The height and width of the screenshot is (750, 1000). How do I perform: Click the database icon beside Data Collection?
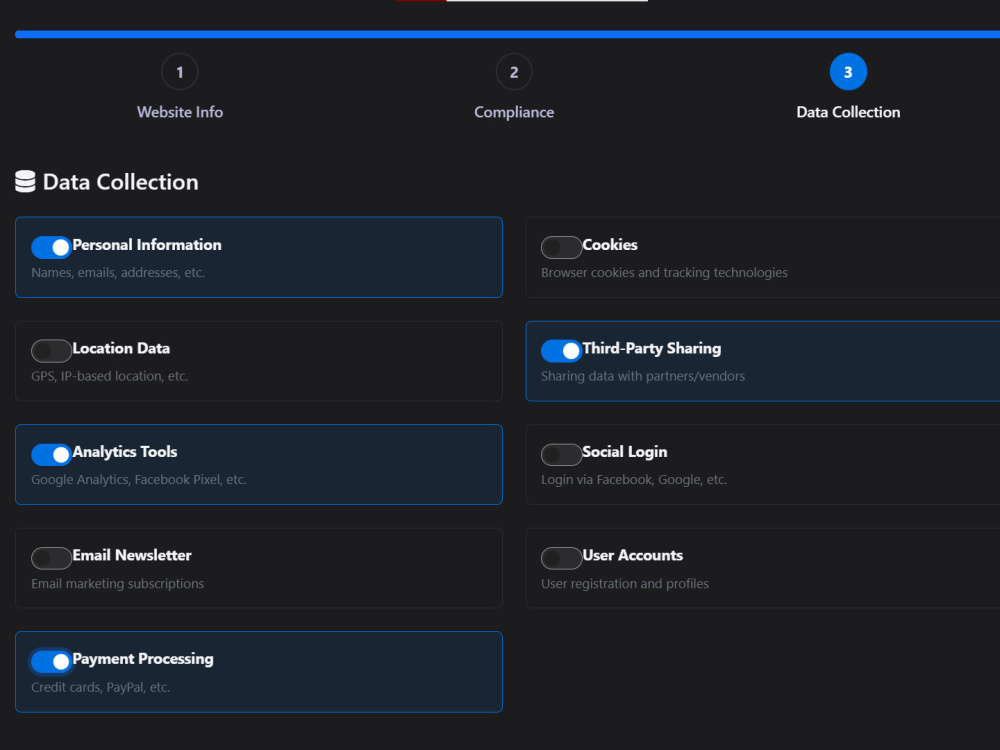(x=25, y=182)
